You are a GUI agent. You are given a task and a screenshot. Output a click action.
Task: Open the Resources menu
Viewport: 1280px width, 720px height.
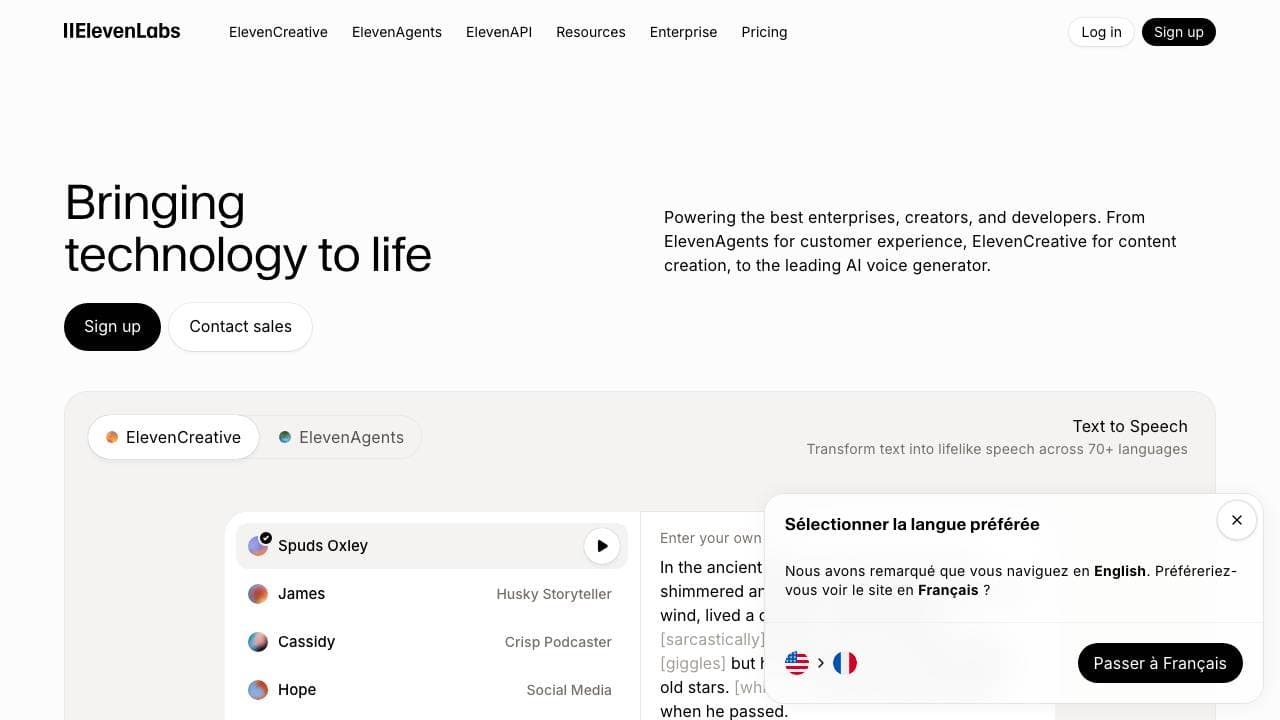(x=590, y=32)
